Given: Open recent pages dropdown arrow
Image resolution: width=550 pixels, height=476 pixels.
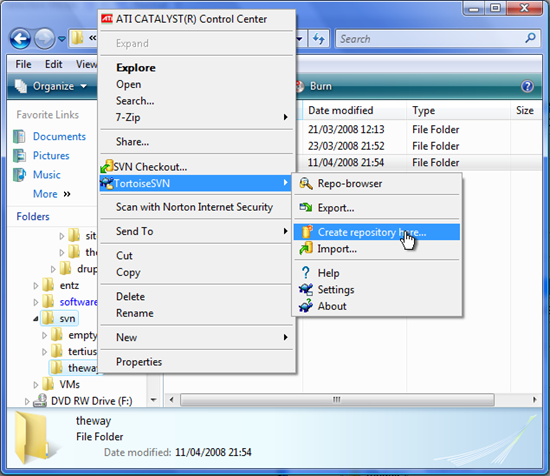Looking at the screenshot, I should [x=62, y=39].
